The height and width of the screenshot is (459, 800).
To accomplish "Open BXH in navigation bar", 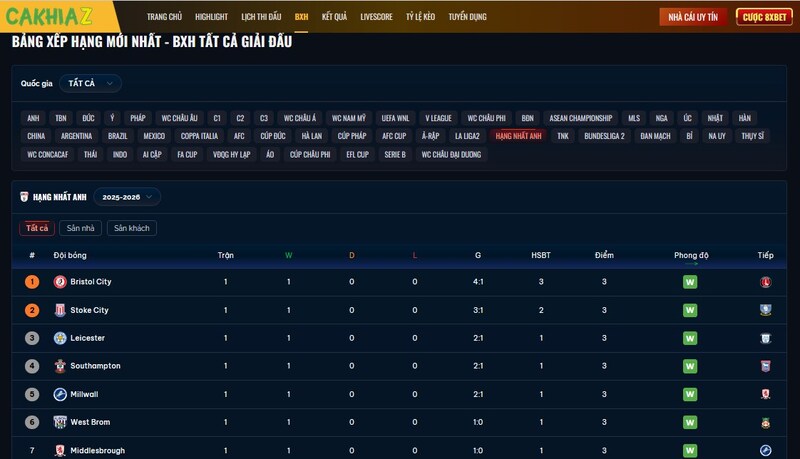I will pos(302,17).
